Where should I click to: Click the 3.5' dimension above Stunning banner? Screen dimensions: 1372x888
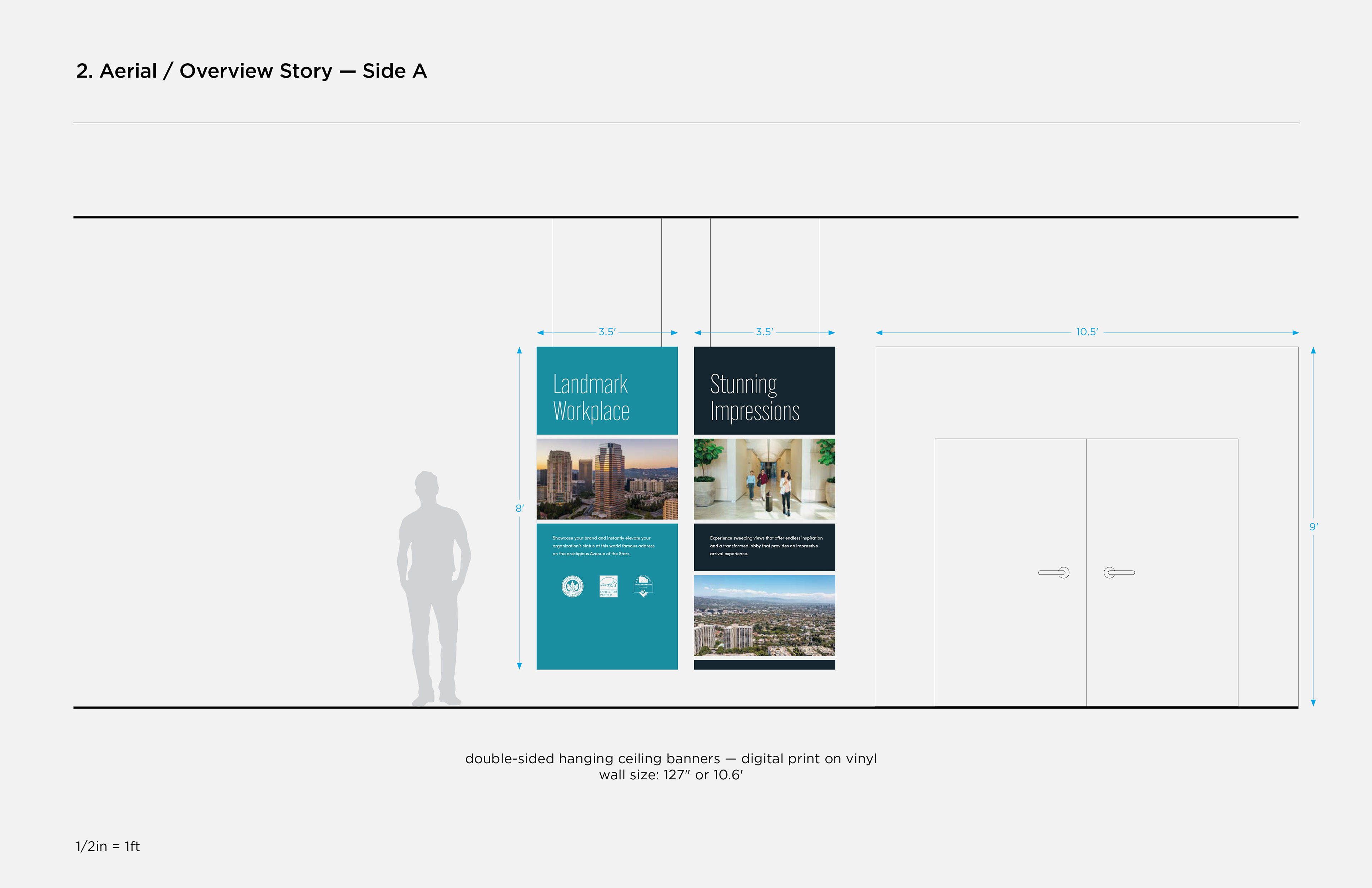click(x=764, y=332)
